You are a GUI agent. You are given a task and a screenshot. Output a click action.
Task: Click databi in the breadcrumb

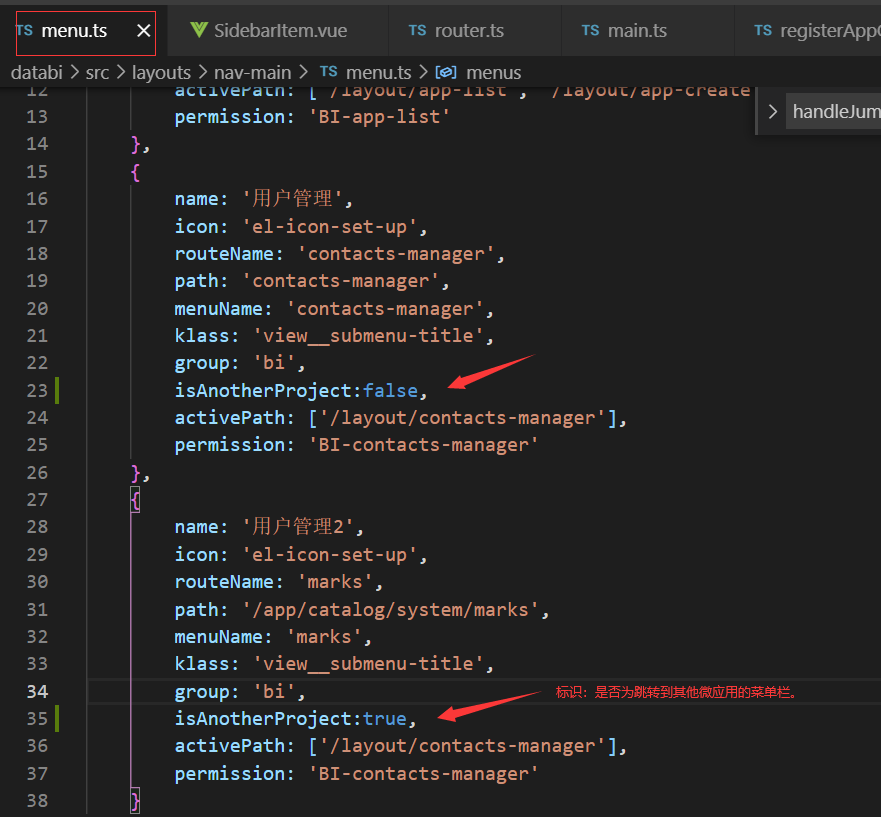click(x=37, y=72)
